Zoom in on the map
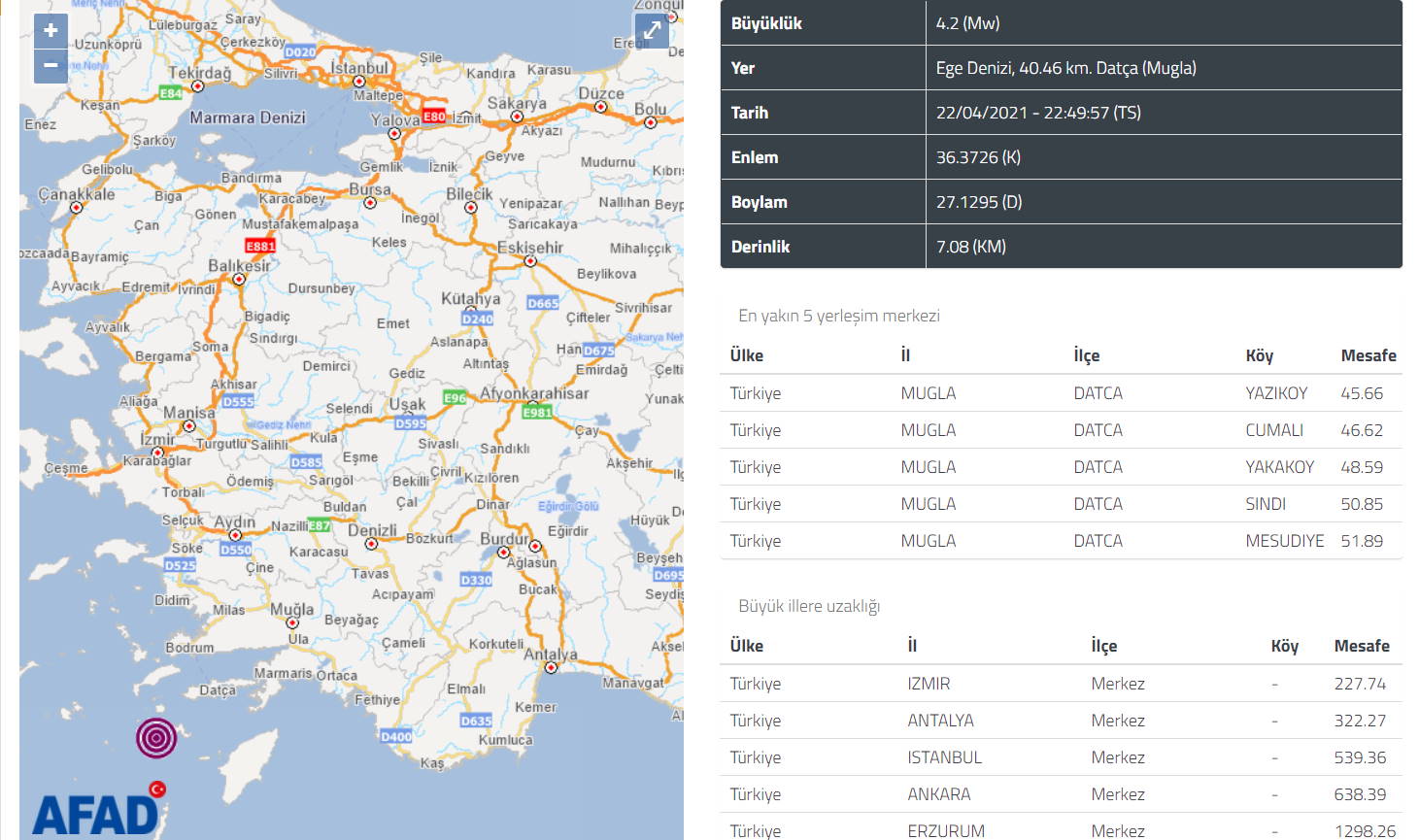The image size is (1419, 840). [x=51, y=31]
